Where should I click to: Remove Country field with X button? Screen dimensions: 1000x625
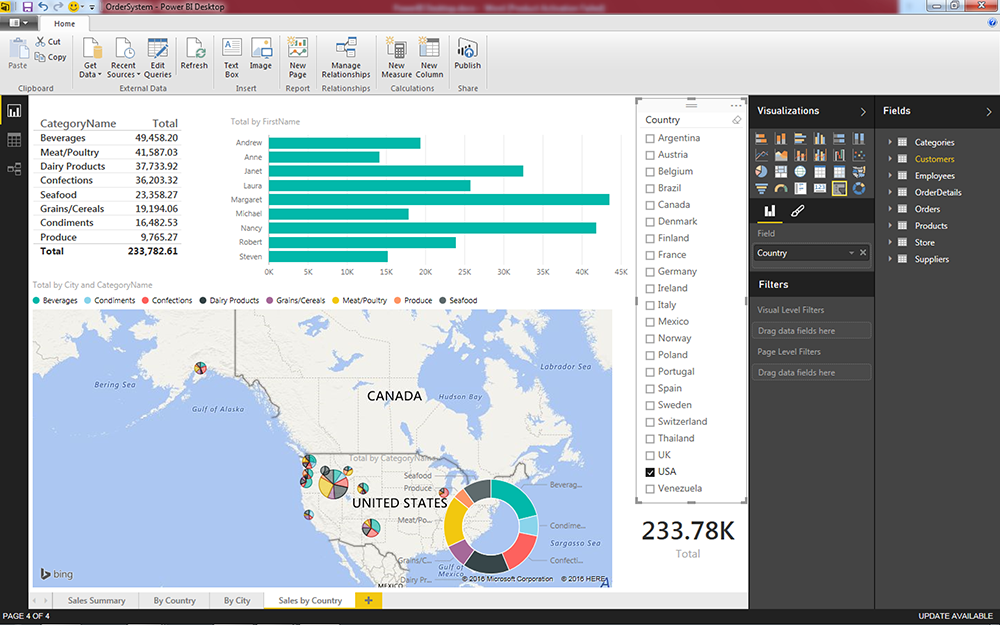(x=863, y=253)
